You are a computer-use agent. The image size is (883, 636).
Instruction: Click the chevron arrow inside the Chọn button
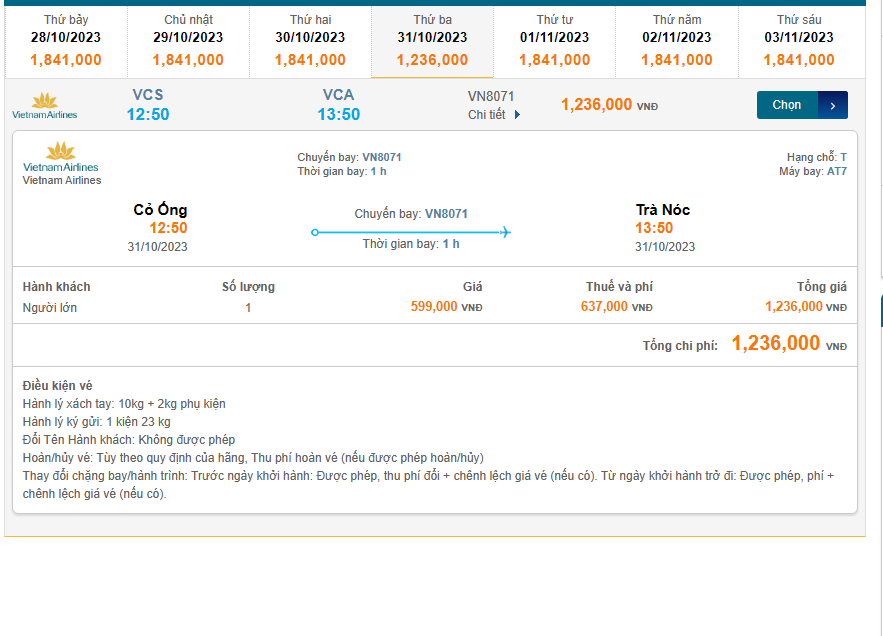point(831,104)
